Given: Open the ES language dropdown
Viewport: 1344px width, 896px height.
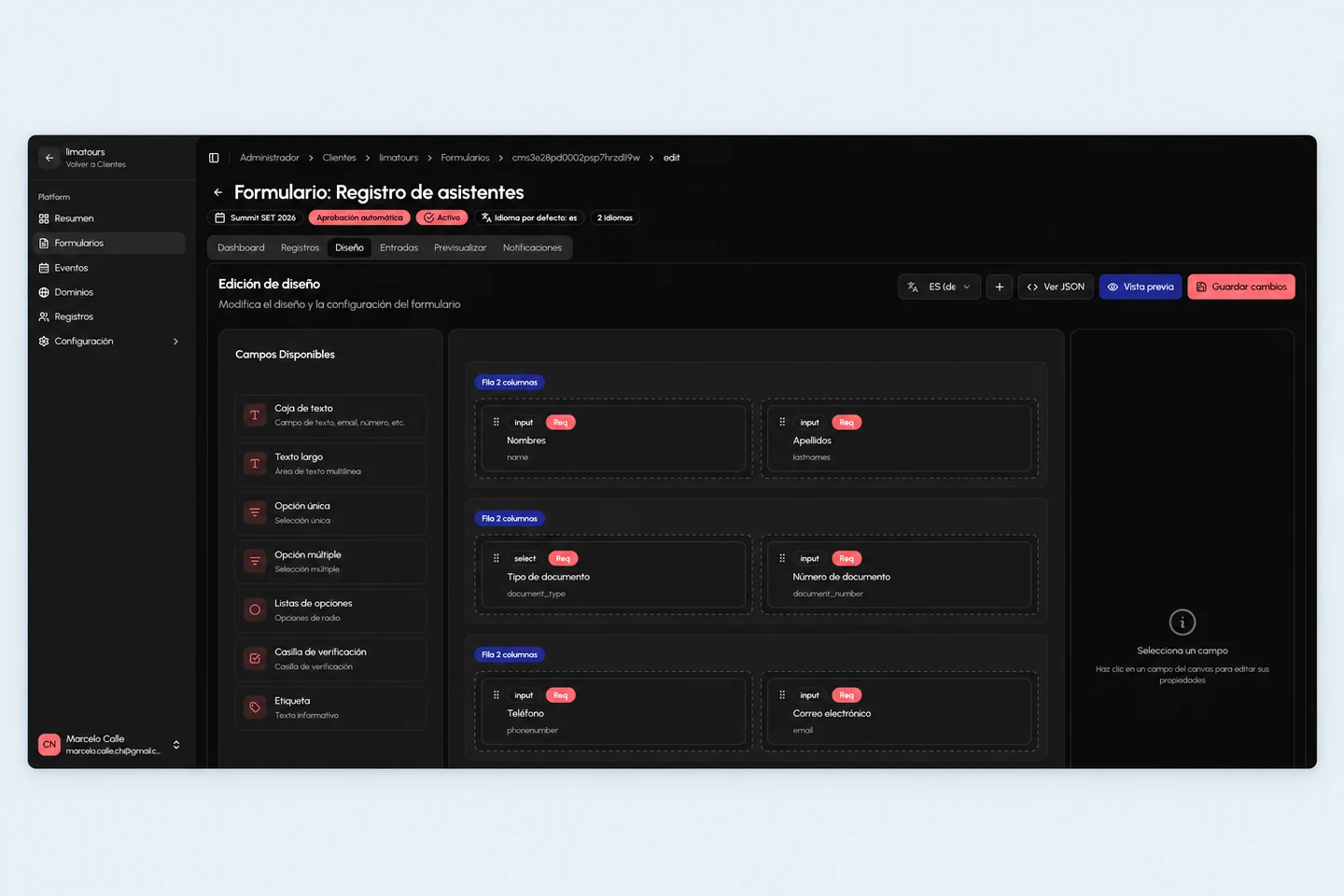Looking at the screenshot, I should [940, 287].
